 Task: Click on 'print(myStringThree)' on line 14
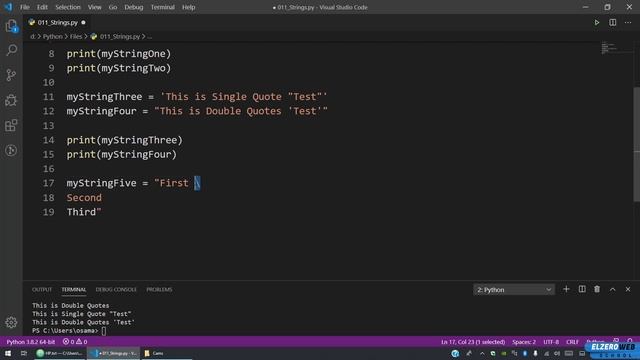(x=124, y=140)
